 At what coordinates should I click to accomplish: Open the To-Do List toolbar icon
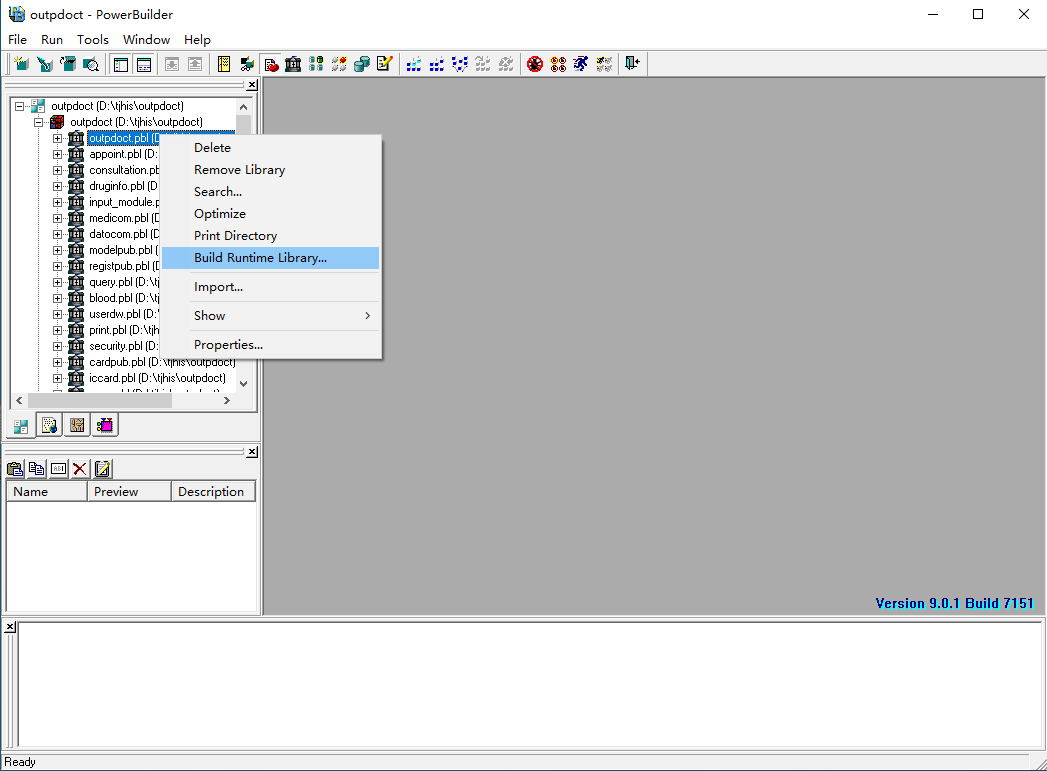tap(224, 64)
